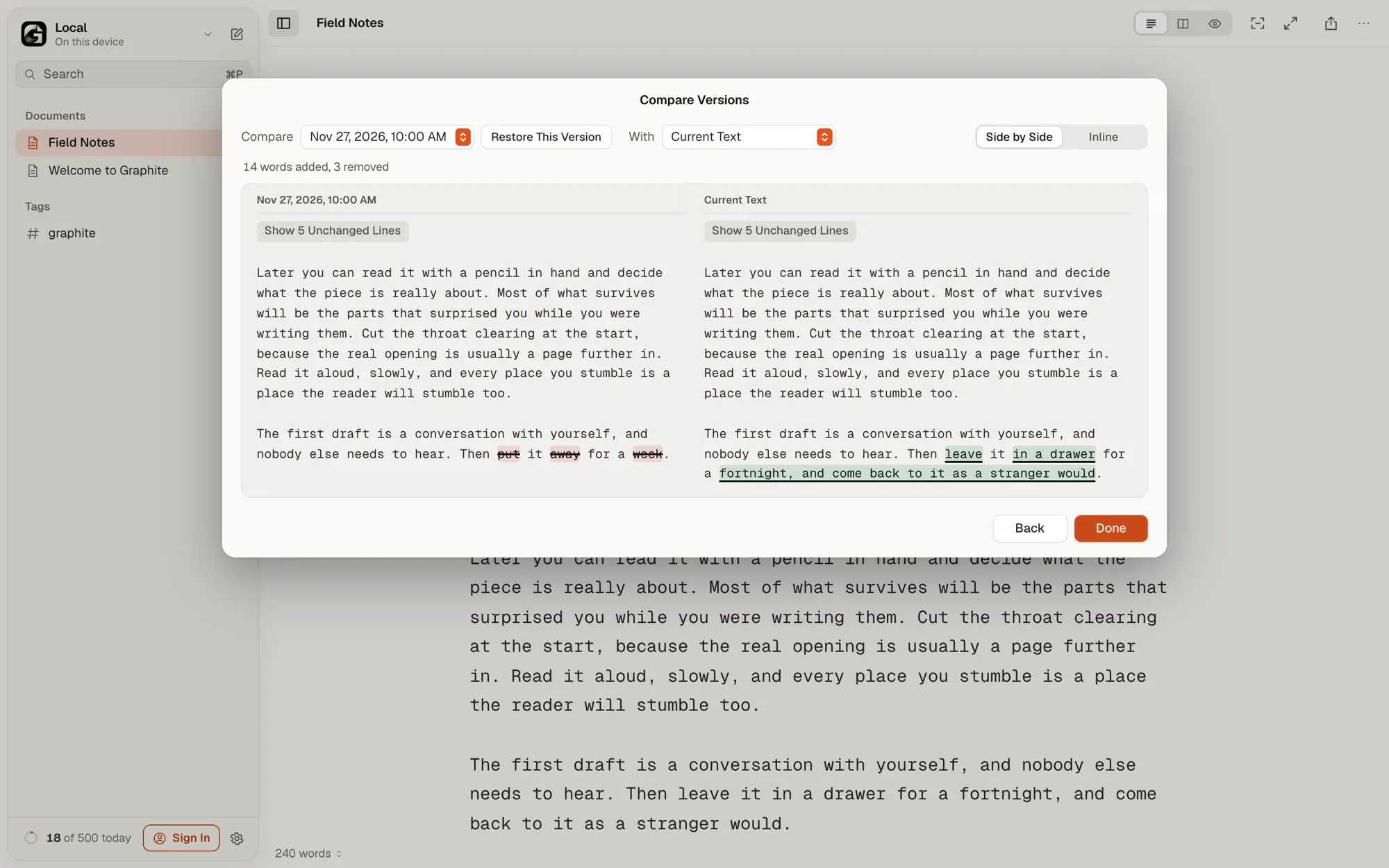Click the daily word goal progress ring
This screenshot has height=868, width=1389.
[x=31, y=838]
